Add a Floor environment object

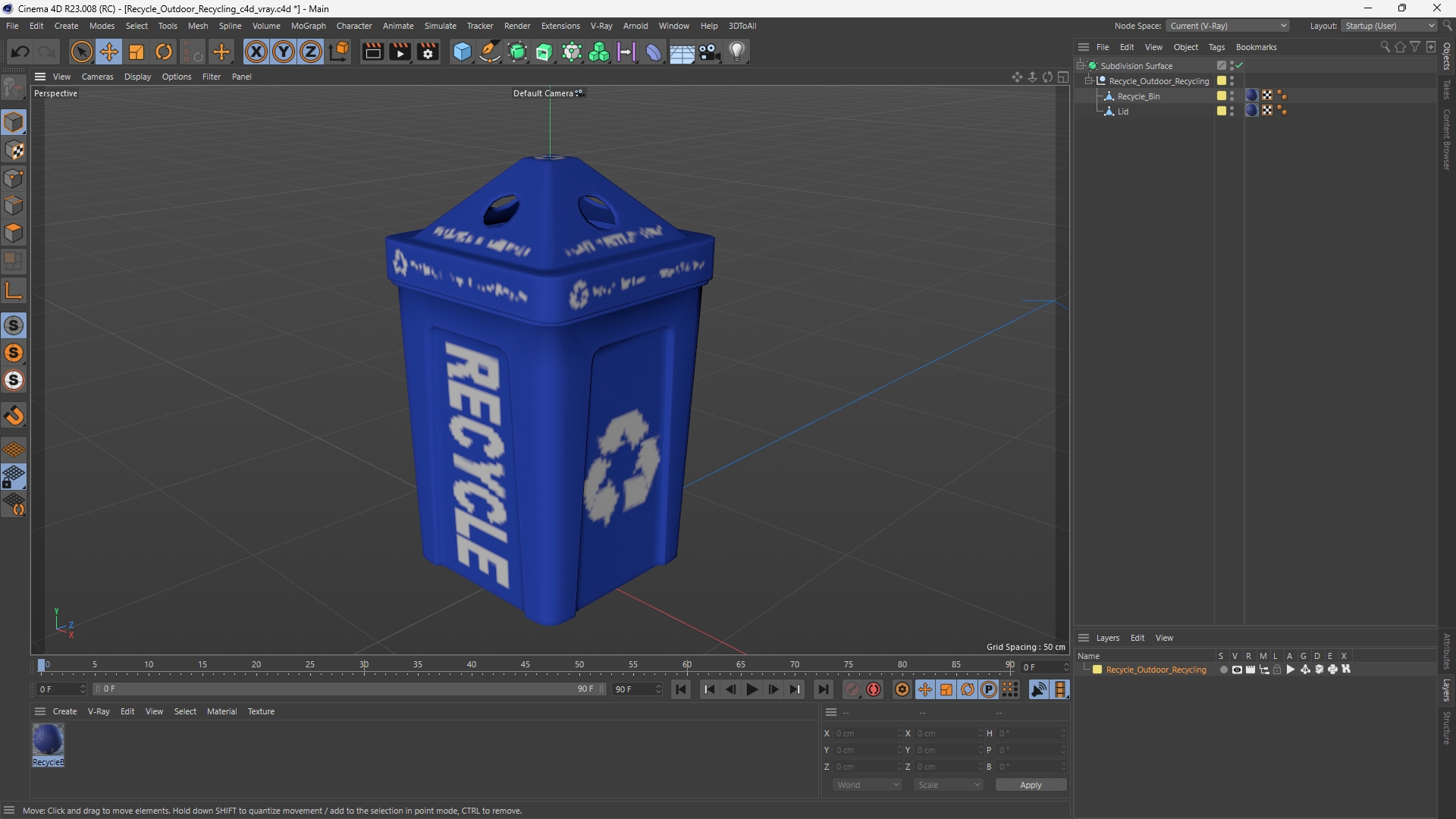pos(682,52)
